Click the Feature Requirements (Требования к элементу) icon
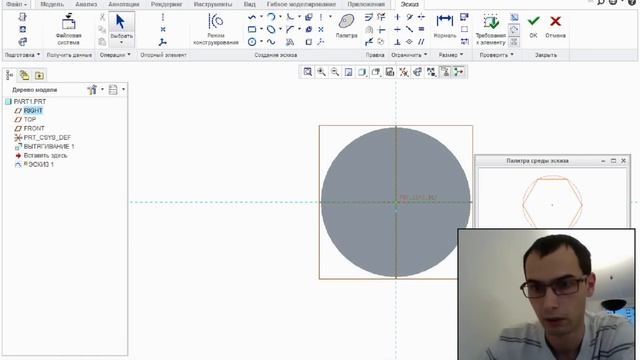This screenshot has width=640, height=360. [491, 29]
